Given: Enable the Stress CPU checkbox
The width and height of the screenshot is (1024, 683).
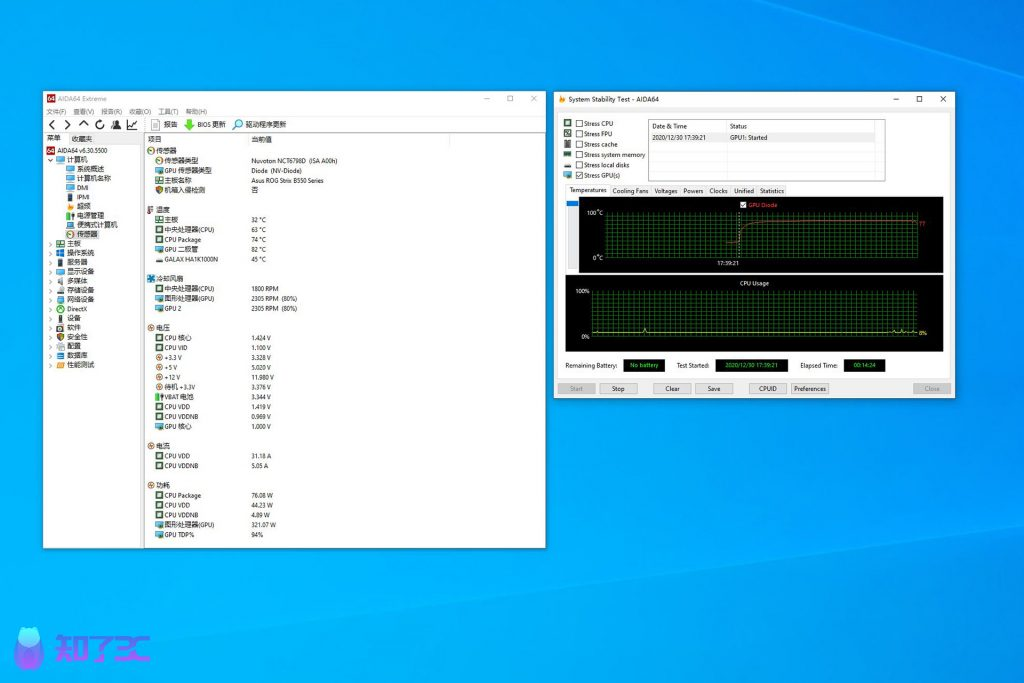Looking at the screenshot, I should [579, 123].
